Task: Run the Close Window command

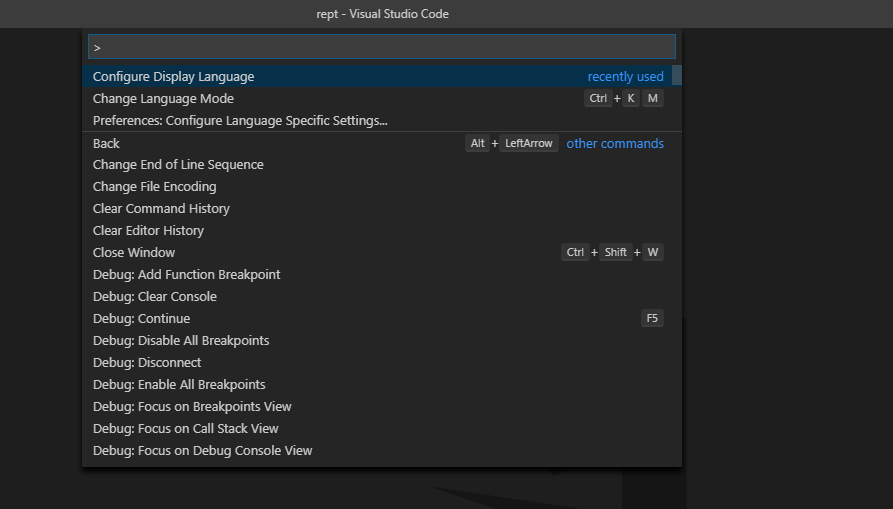Action: tap(134, 253)
